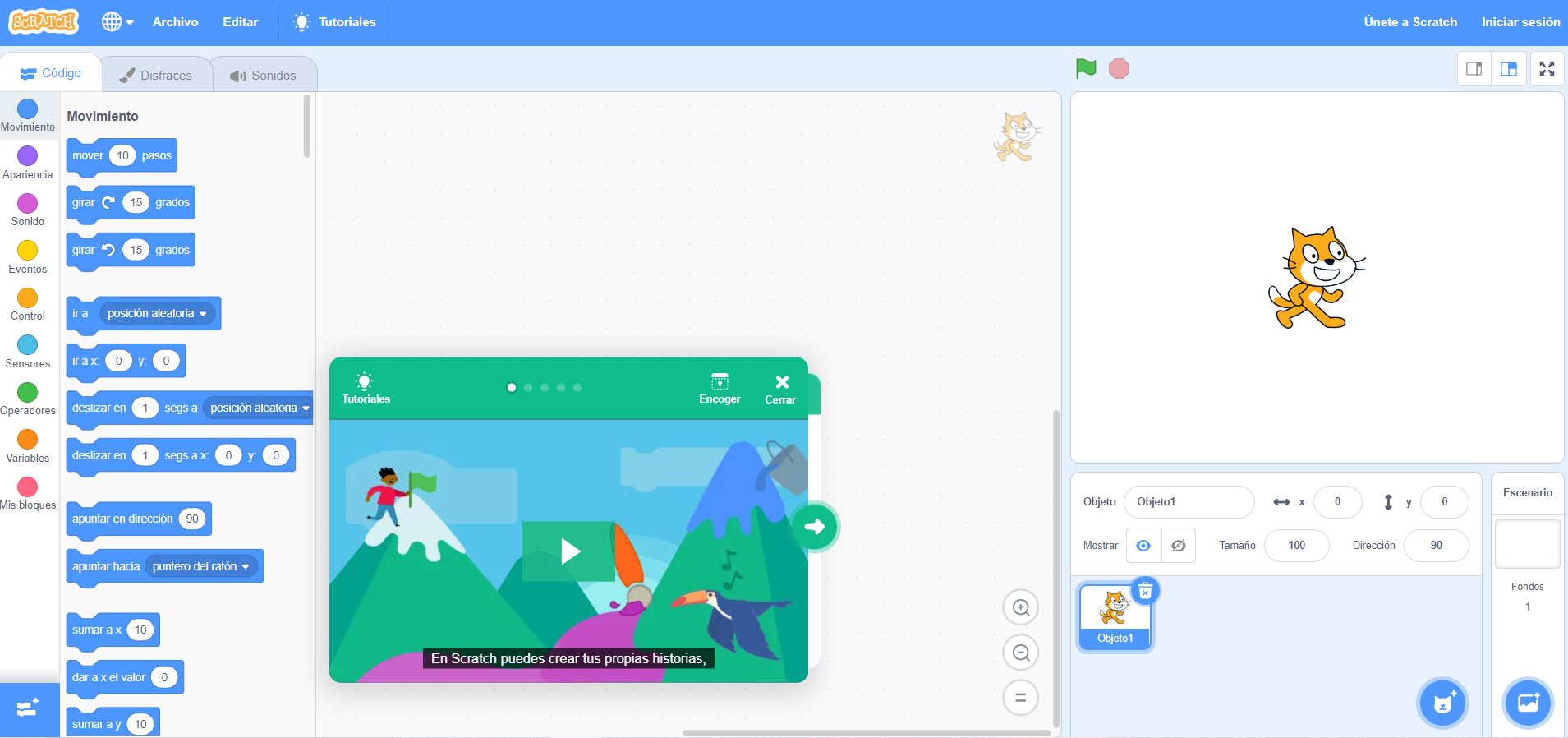The image size is (1568, 738).
Task: Open dropdown in the 'ir a' block
Action: tap(158, 313)
